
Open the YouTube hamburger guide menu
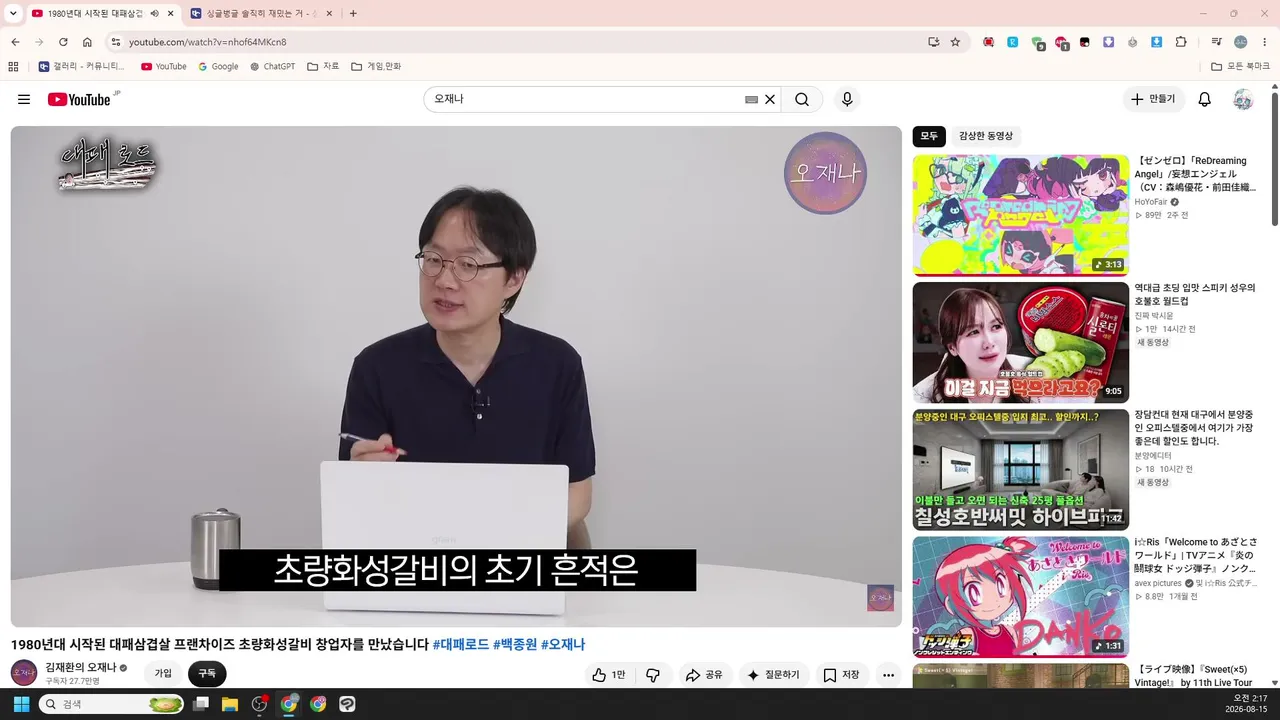pos(24,99)
